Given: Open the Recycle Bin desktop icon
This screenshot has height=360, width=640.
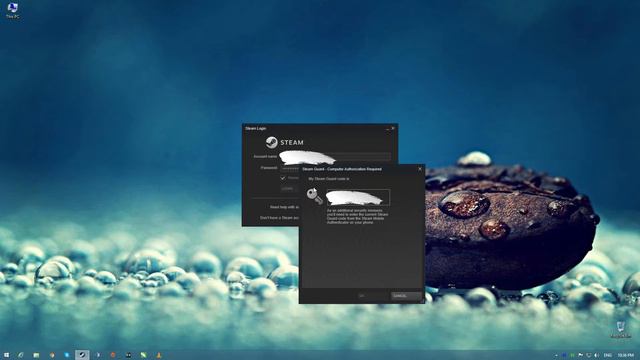Looking at the screenshot, I should point(621,329).
